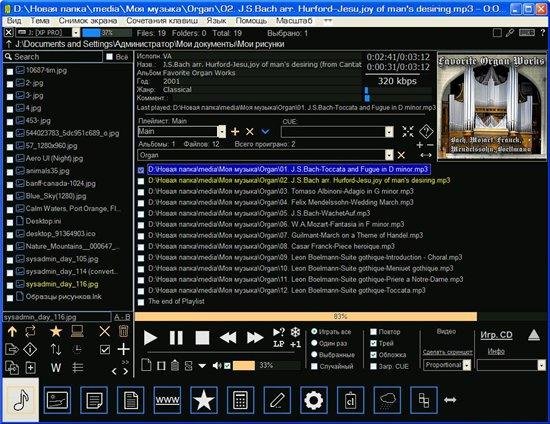The image size is (550, 424).
Task: Click the laptop computer icon
Action: (77, 331)
